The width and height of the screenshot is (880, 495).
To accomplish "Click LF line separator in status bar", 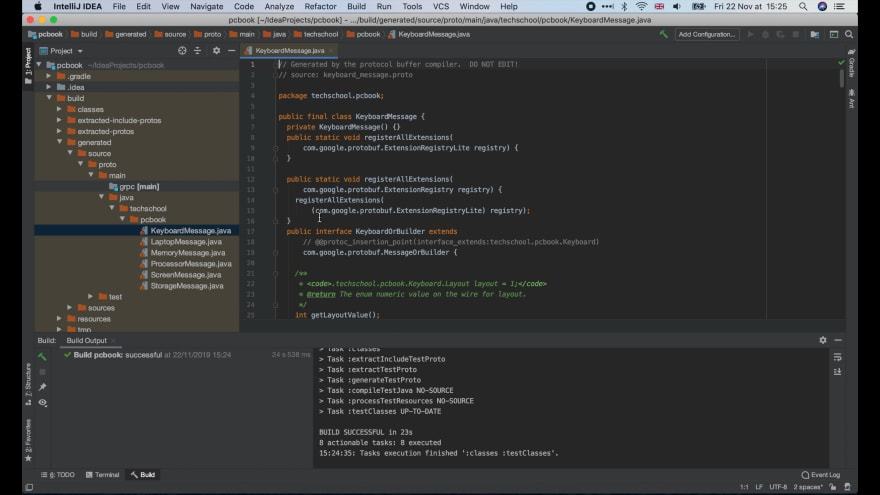I will point(759,487).
